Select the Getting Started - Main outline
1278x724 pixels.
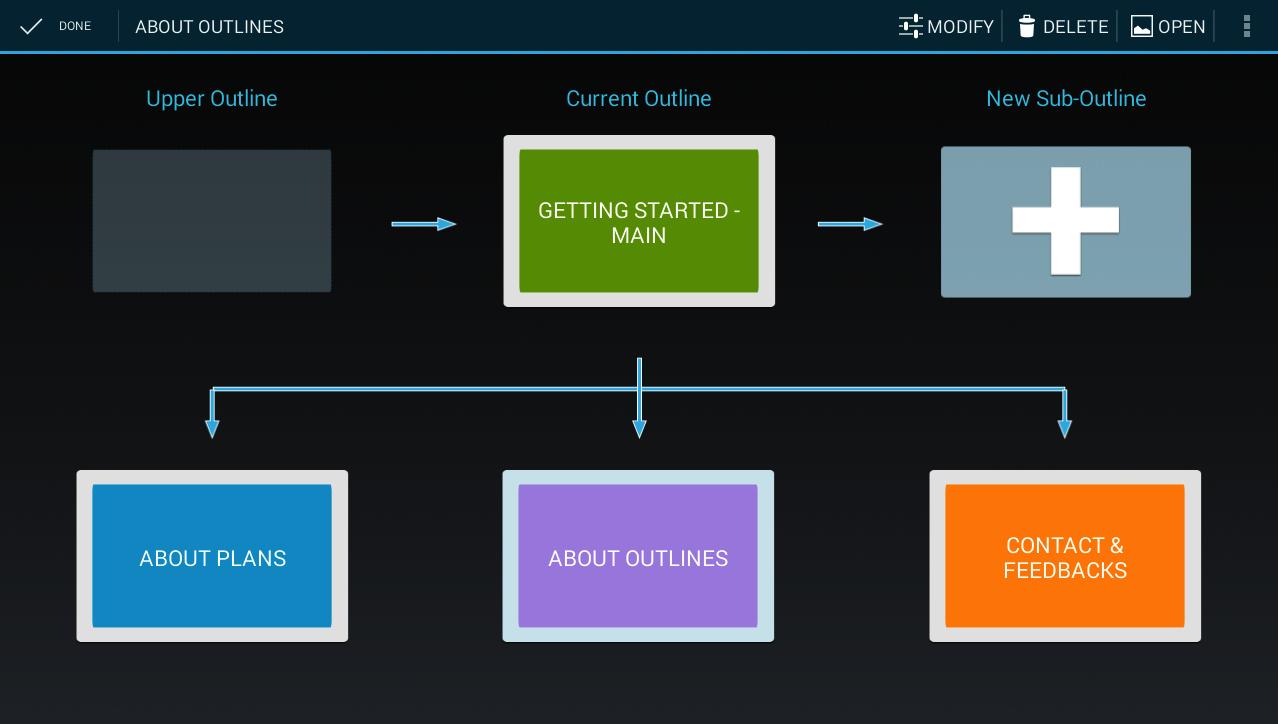(639, 221)
